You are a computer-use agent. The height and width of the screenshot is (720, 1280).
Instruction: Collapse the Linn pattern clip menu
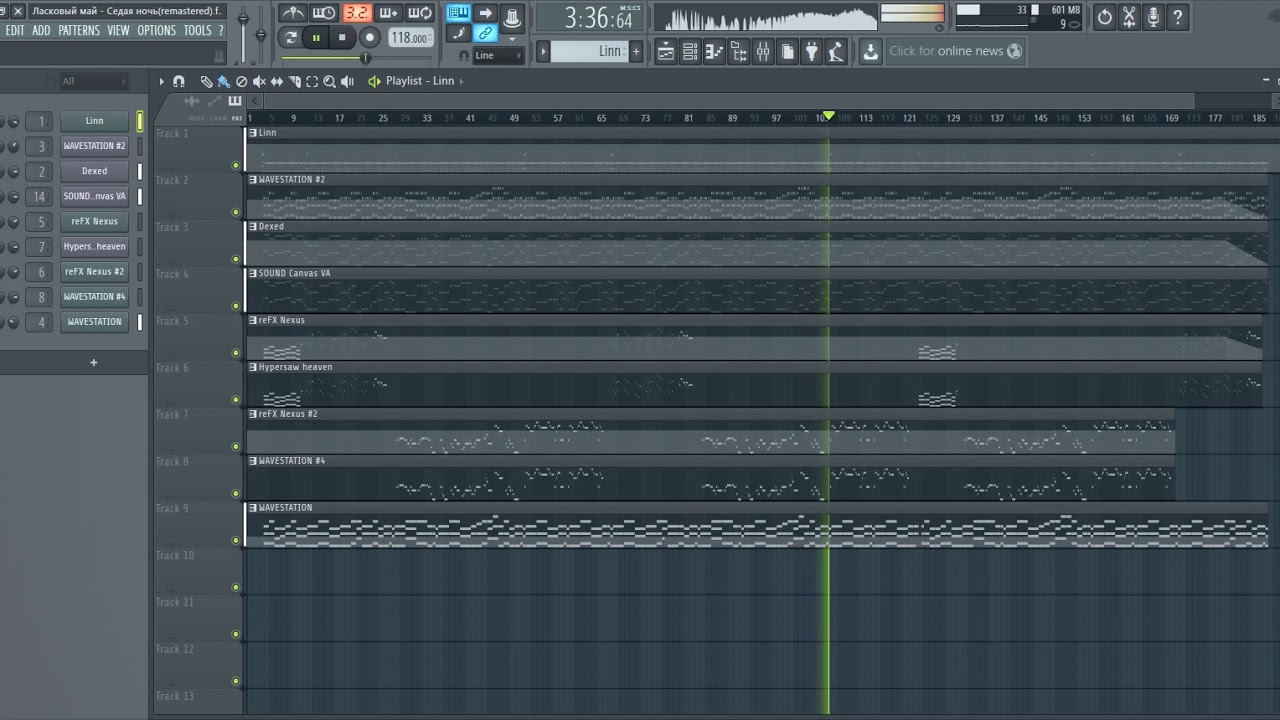pos(253,133)
